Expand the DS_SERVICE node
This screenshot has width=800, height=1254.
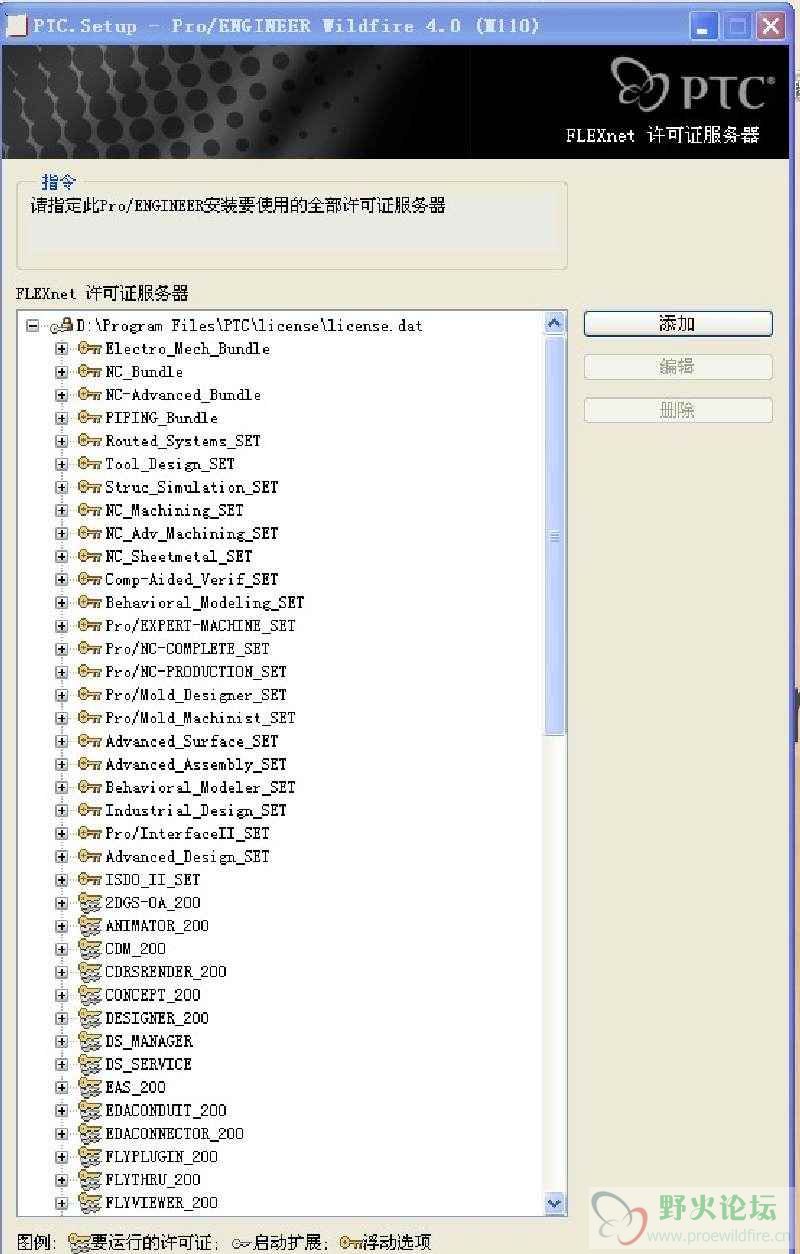point(61,1064)
